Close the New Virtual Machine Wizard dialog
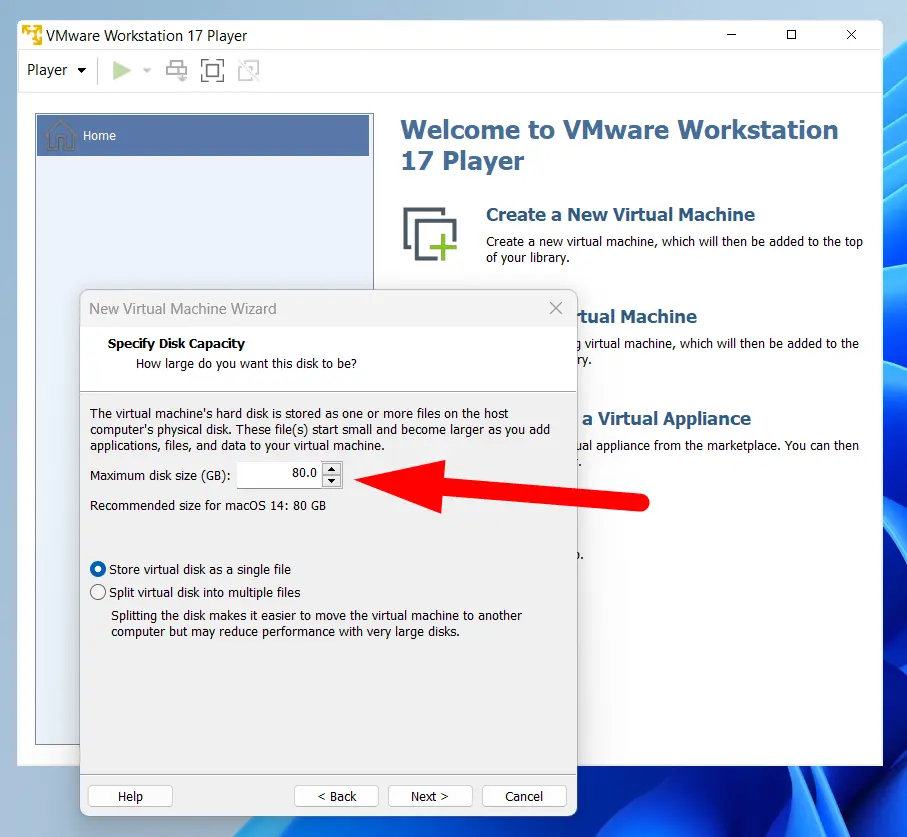Image resolution: width=907 pixels, height=837 pixels. 556,308
